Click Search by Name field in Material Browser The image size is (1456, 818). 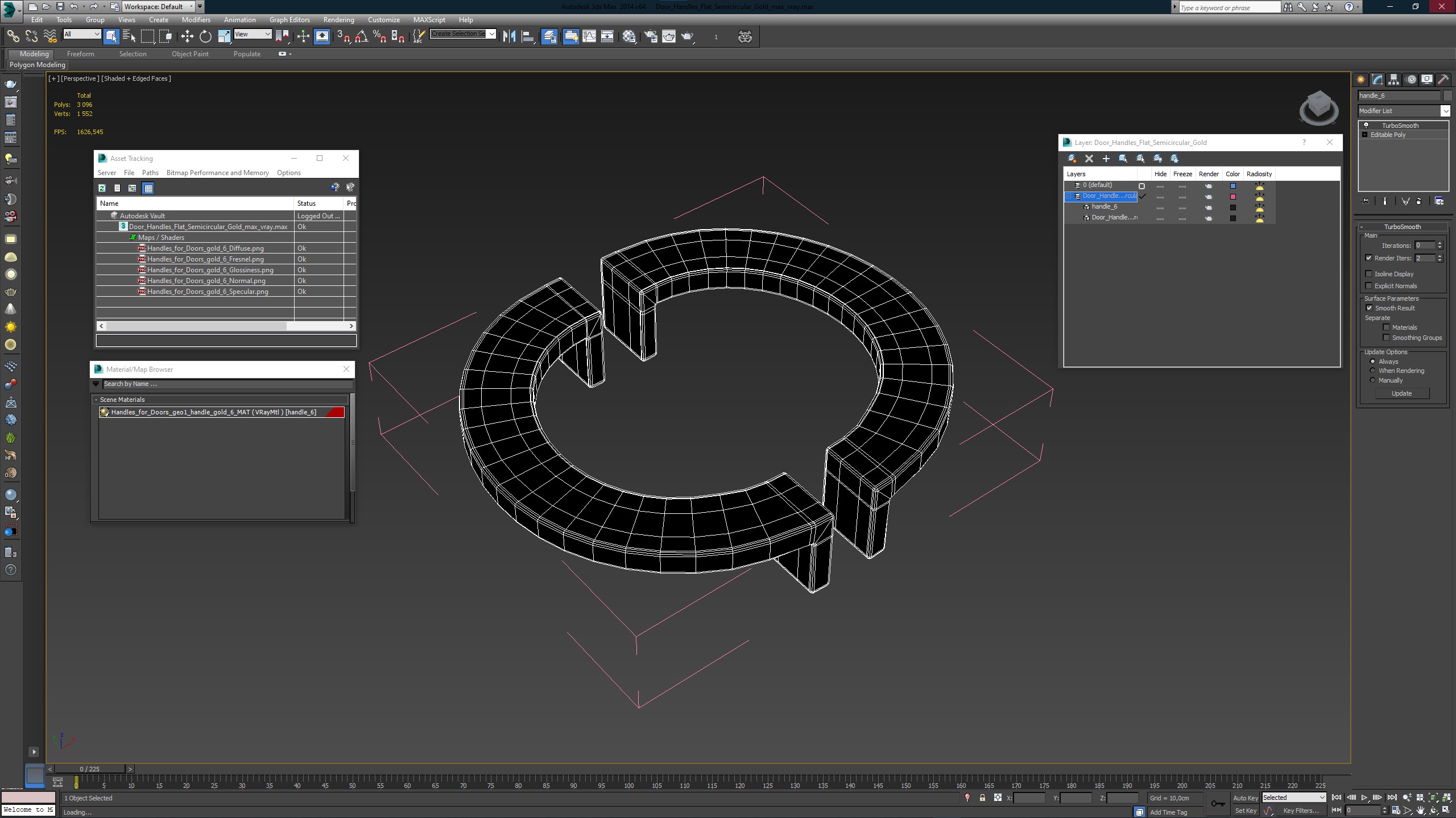(x=227, y=384)
